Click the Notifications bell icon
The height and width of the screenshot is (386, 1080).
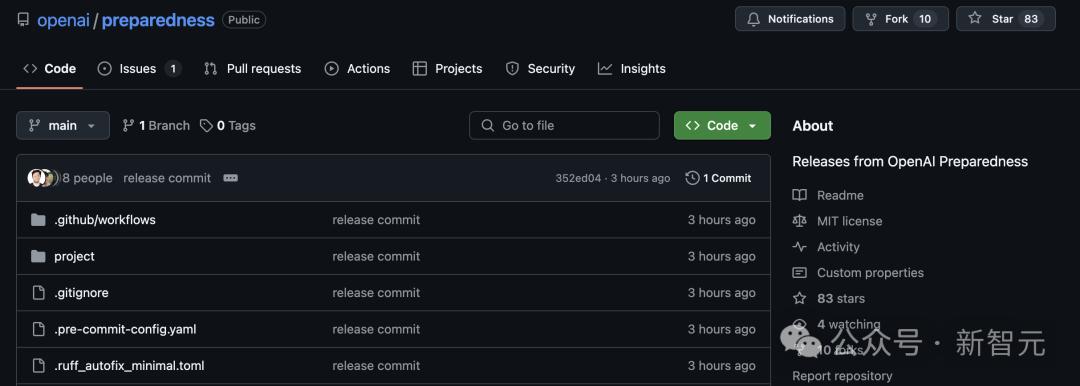click(754, 19)
